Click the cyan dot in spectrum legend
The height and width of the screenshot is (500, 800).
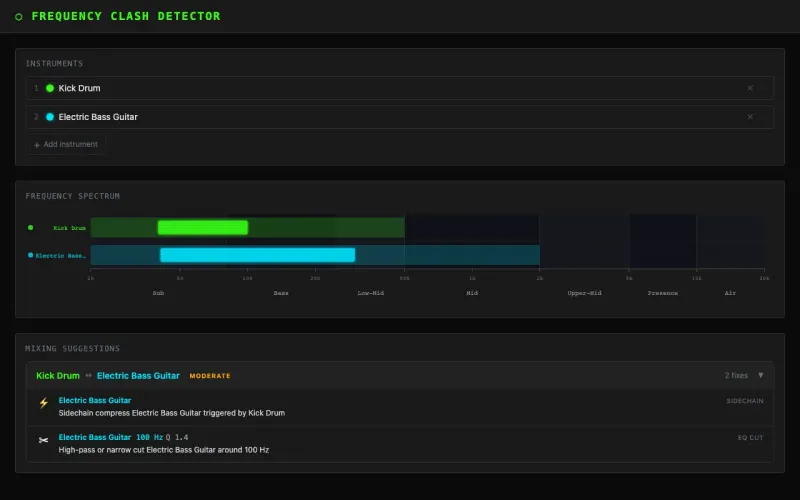31,255
